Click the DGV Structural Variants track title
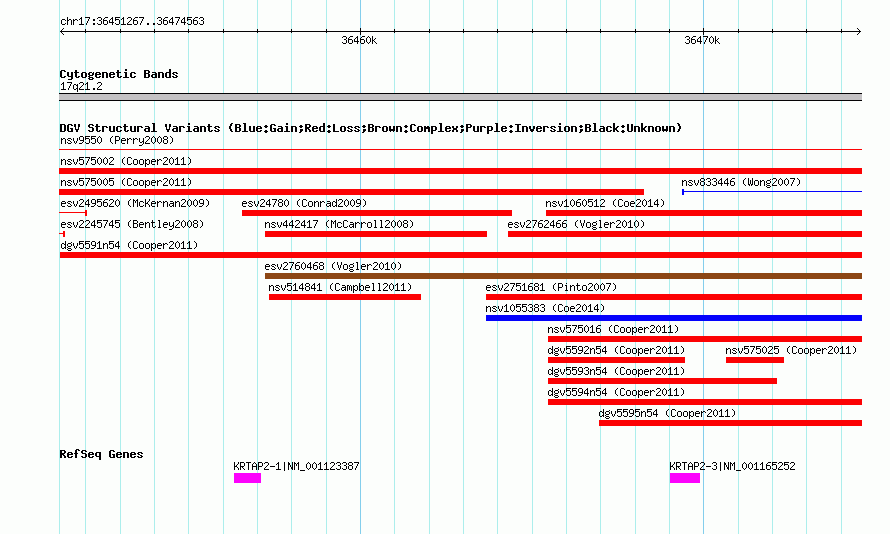 (x=371, y=128)
